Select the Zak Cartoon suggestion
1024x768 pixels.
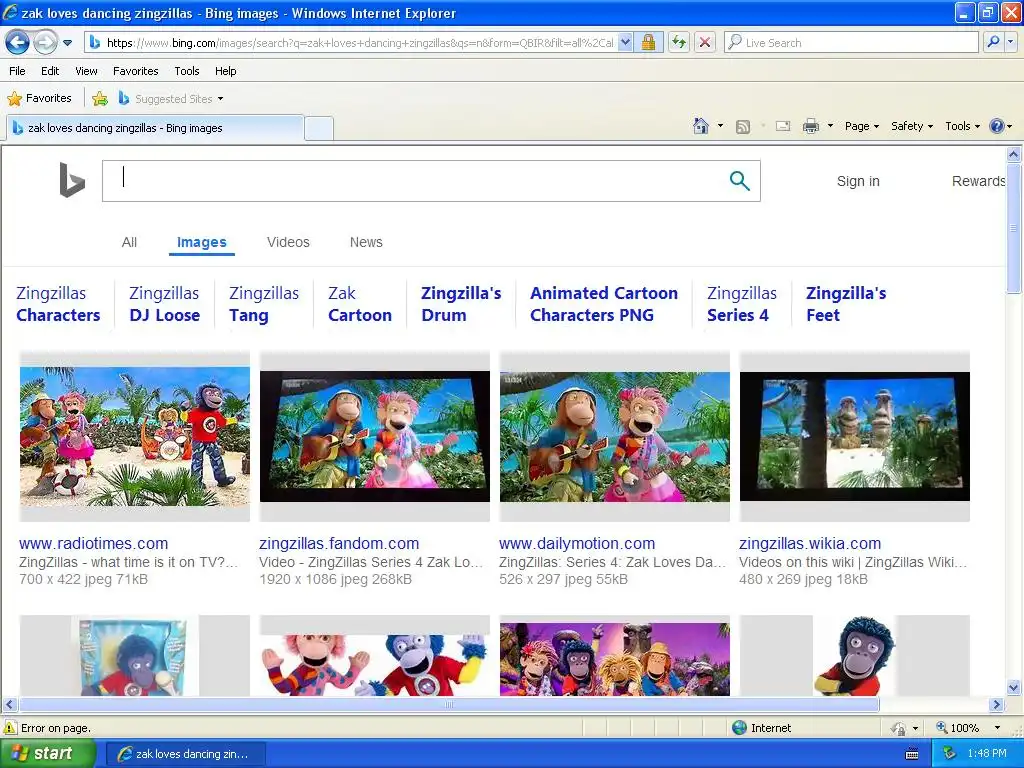coord(360,304)
